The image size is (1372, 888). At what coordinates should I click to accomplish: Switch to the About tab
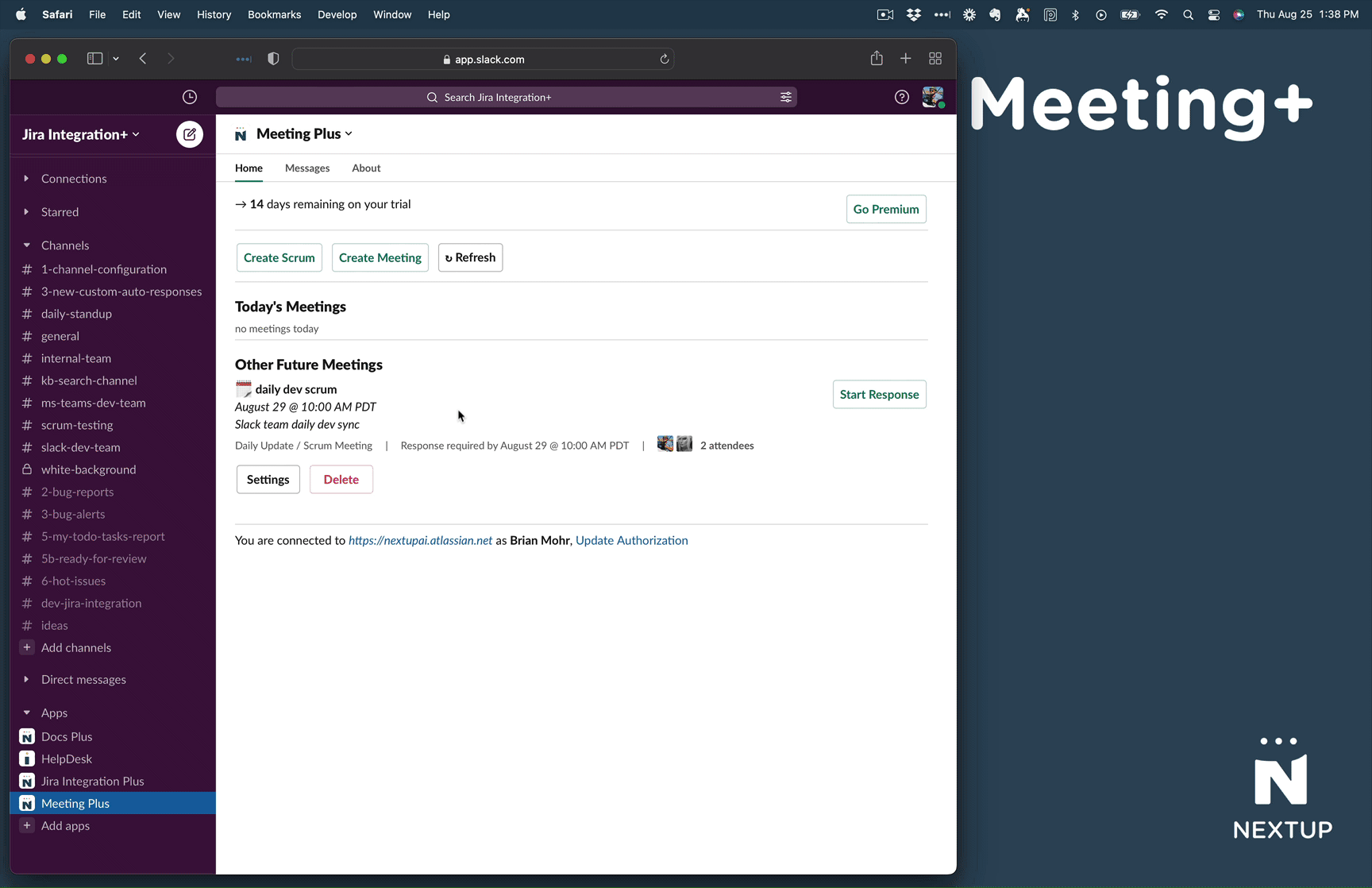[x=366, y=168]
